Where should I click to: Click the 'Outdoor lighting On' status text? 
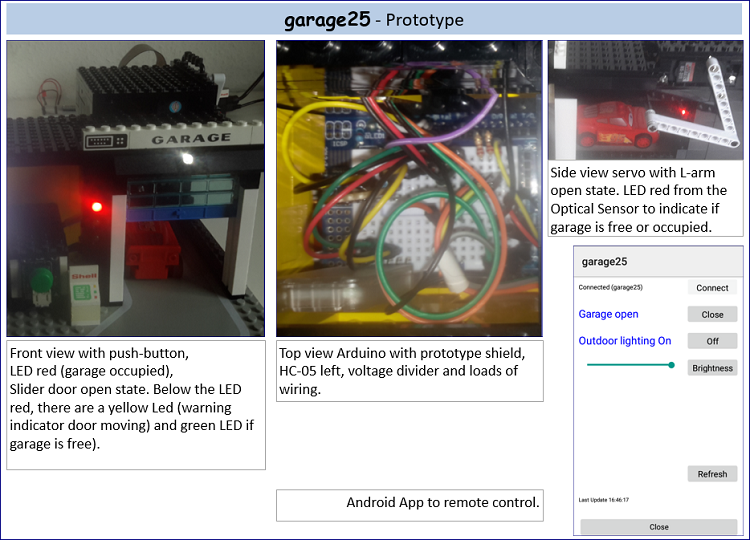tap(625, 341)
